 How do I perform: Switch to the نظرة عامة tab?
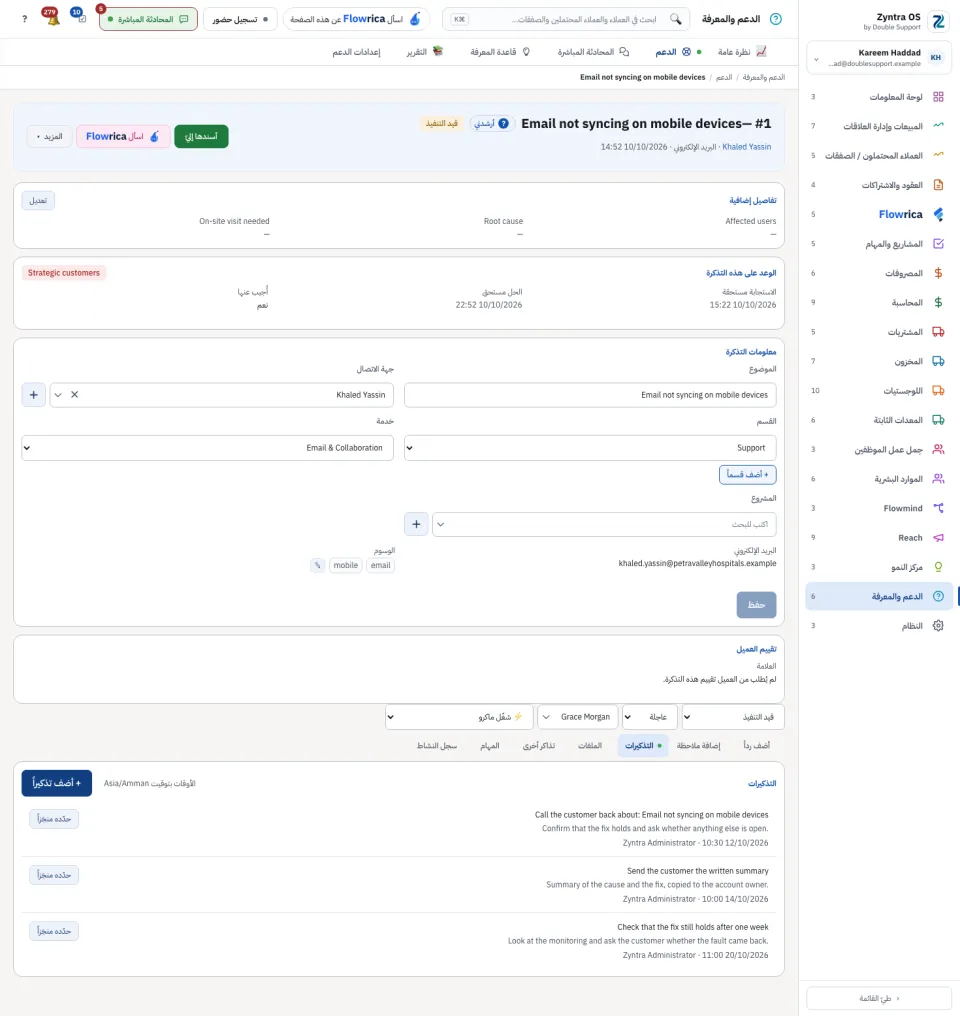point(742,52)
